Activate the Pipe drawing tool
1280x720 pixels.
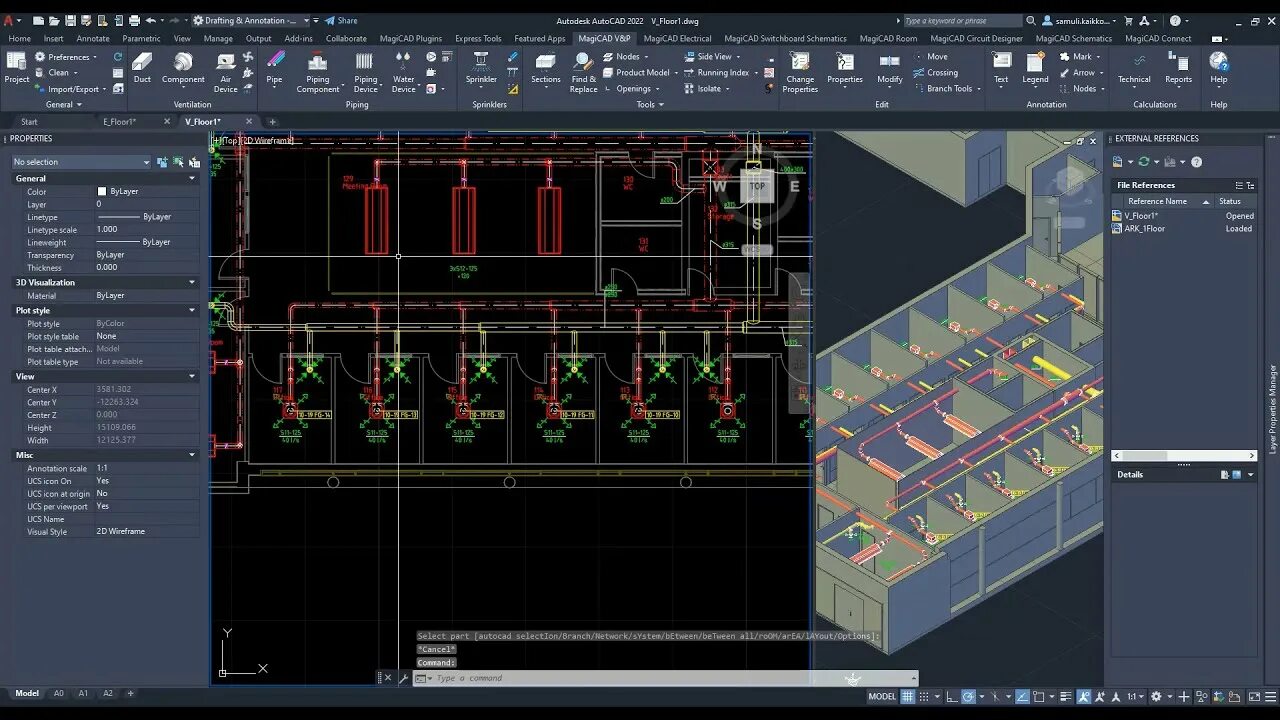pyautogui.click(x=274, y=68)
